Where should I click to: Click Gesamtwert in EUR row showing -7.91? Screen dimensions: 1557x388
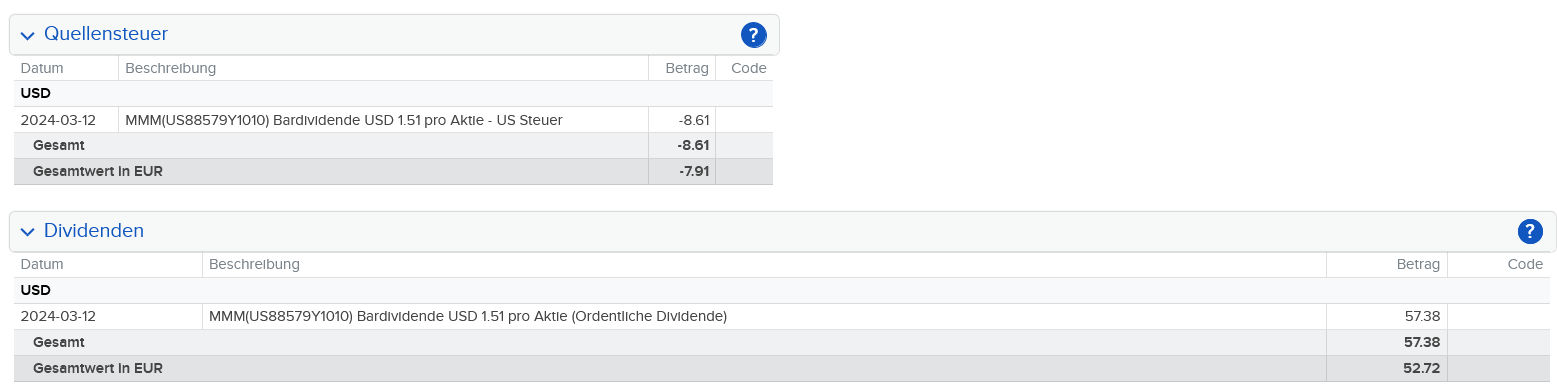click(x=394, y=172)
